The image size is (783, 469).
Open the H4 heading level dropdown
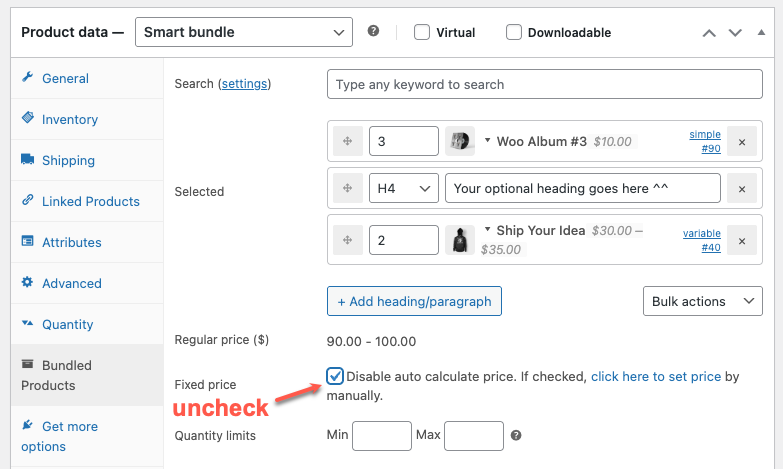[403, 188]
